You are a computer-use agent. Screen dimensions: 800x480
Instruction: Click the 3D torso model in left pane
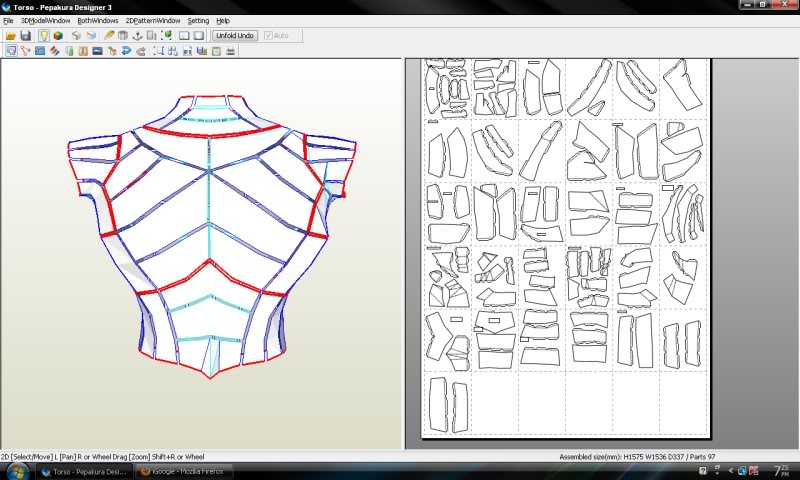pyautogui.click(x=211, y=235)
